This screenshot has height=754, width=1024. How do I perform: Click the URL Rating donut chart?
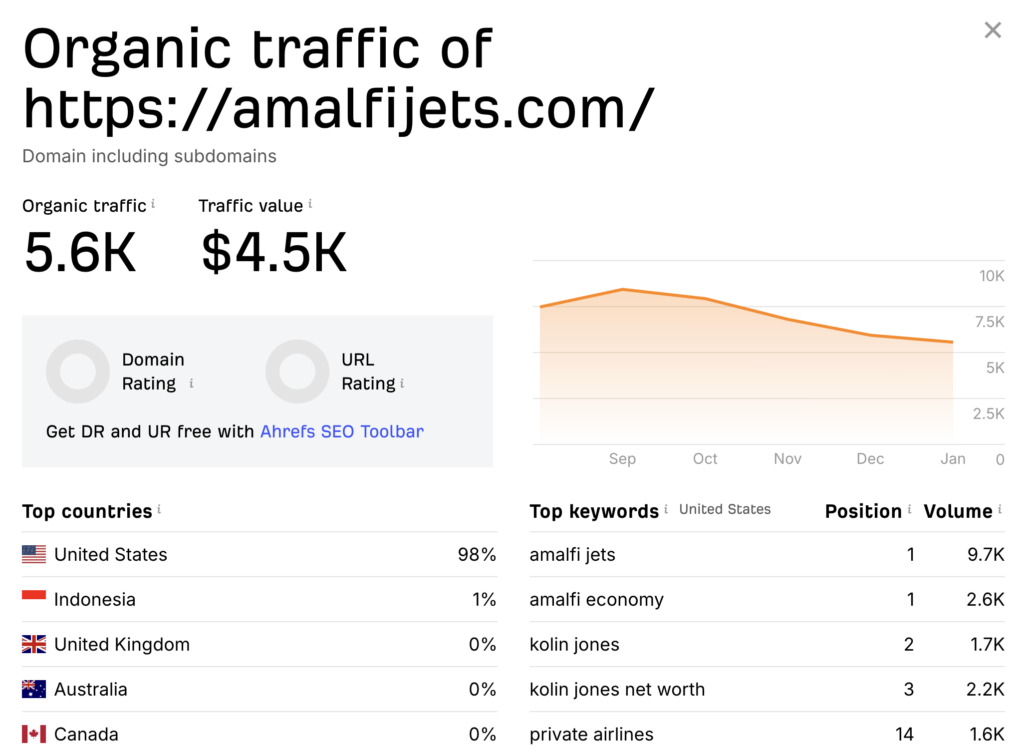(x=297, y=371)
